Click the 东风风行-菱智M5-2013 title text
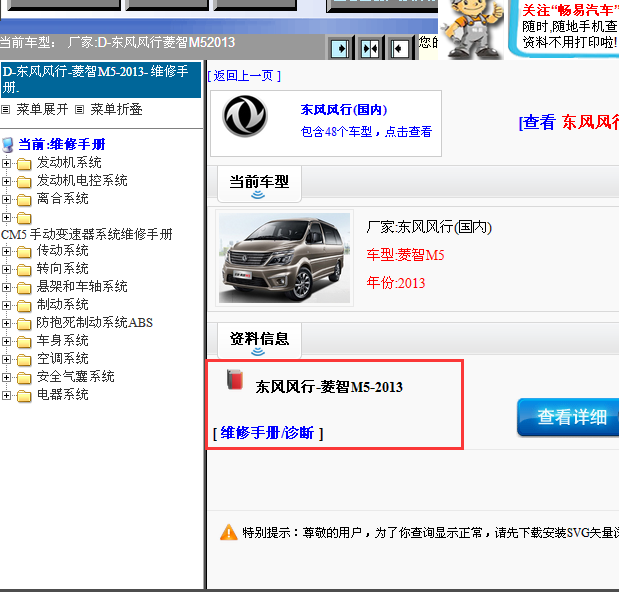The image size is (619, 592). pyautogui.click(x=329, y=387)
